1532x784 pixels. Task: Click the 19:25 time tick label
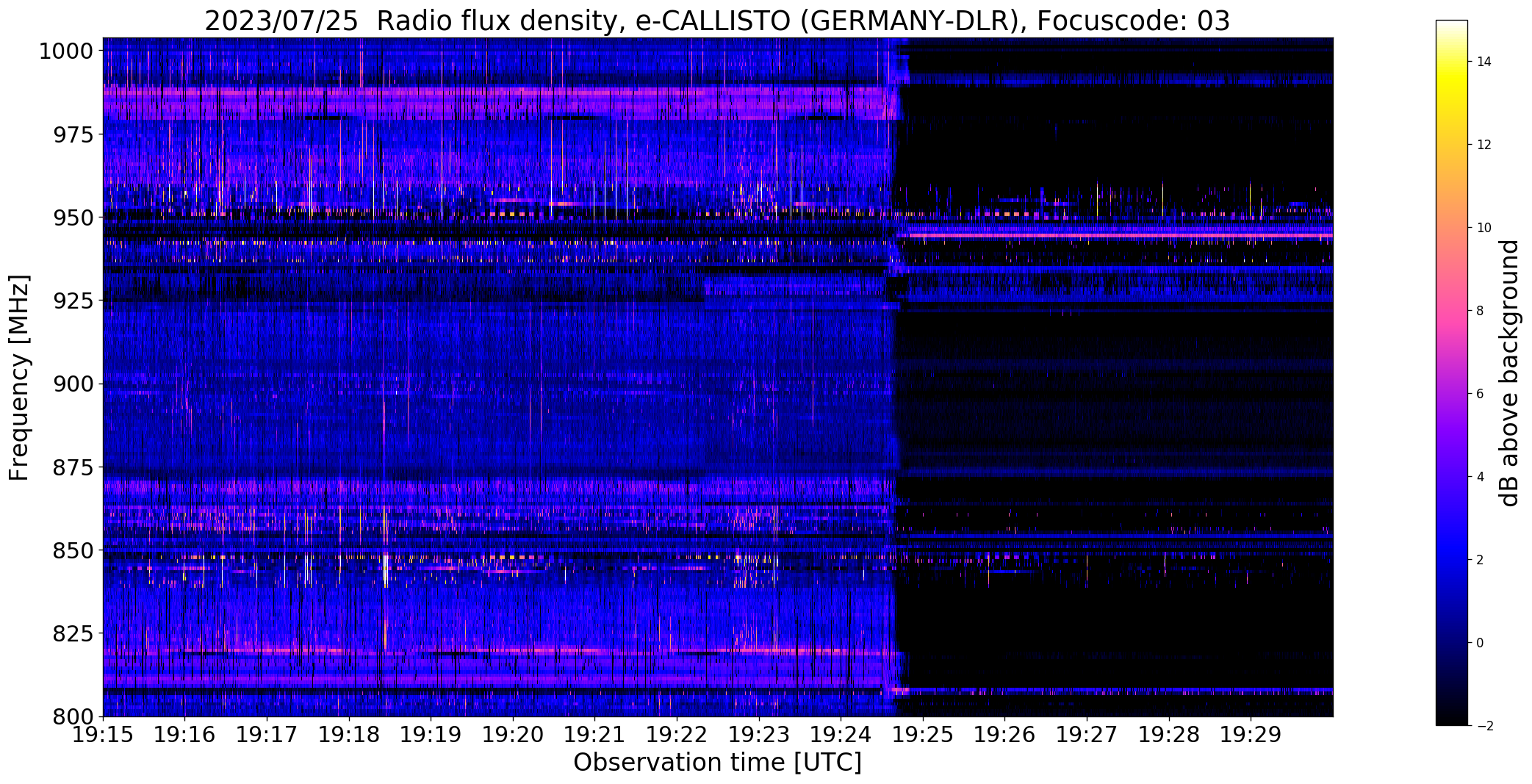point(923,734)
